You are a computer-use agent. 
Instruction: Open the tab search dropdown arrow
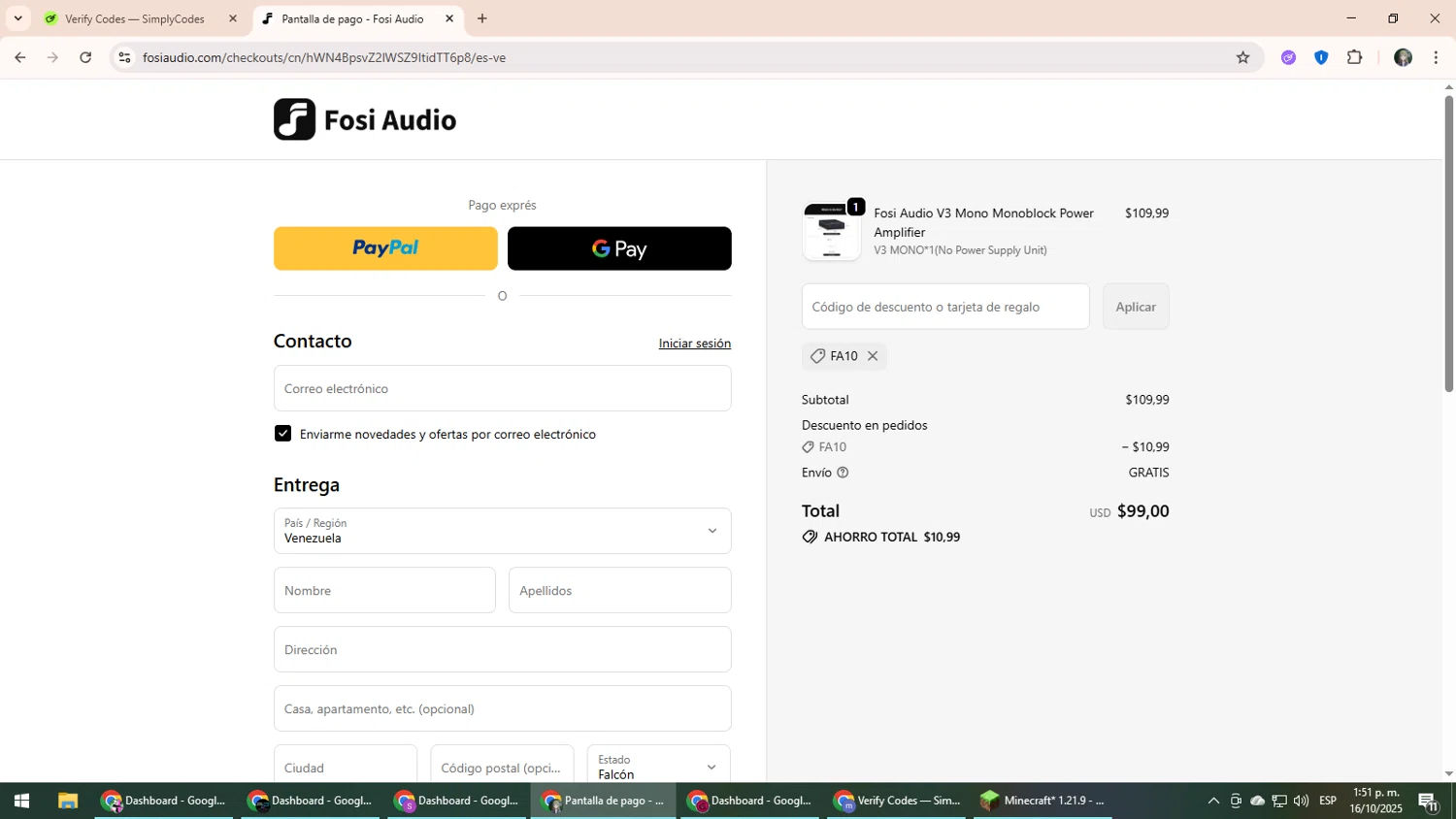[17, 18]
